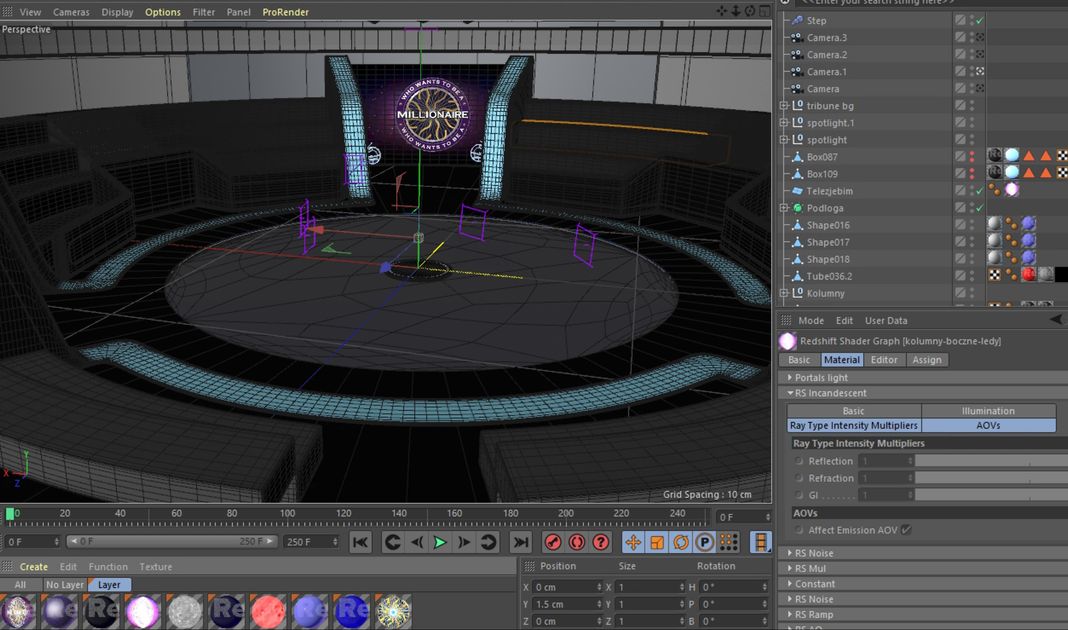This screenshot has width=1068, height=630.
Task: Click the red Record Active Objects icon
Action: [553, 542]
